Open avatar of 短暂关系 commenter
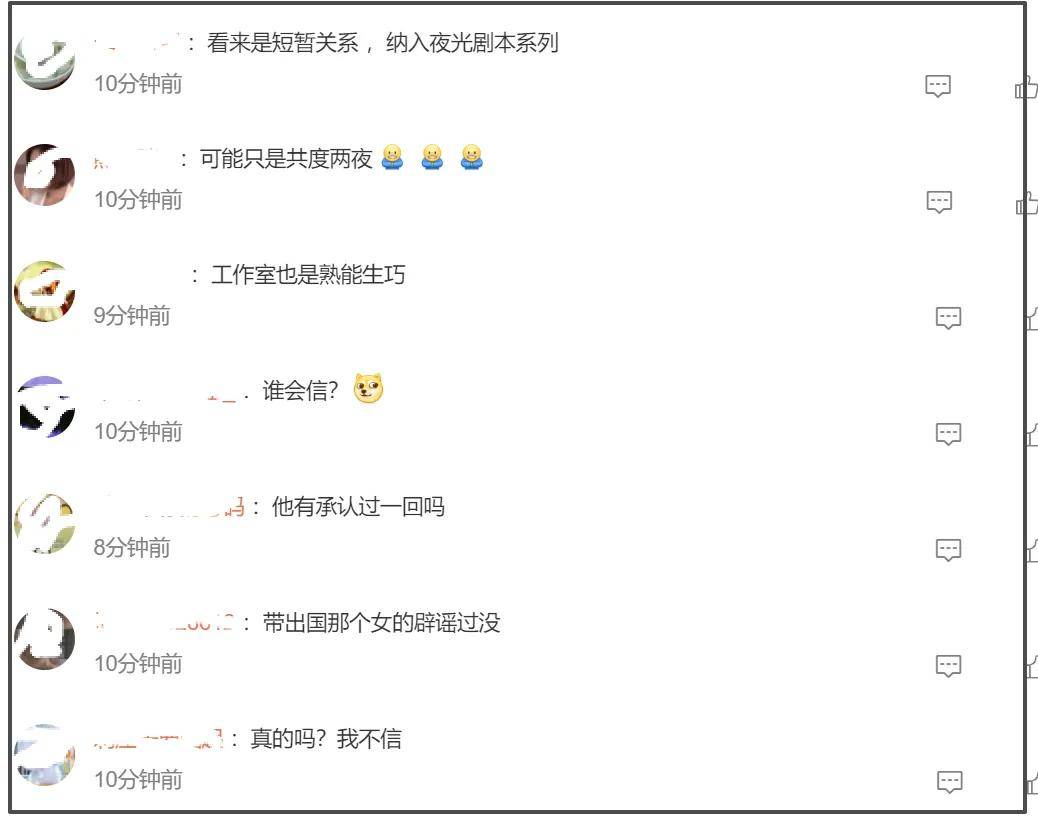 coord(44,60)
